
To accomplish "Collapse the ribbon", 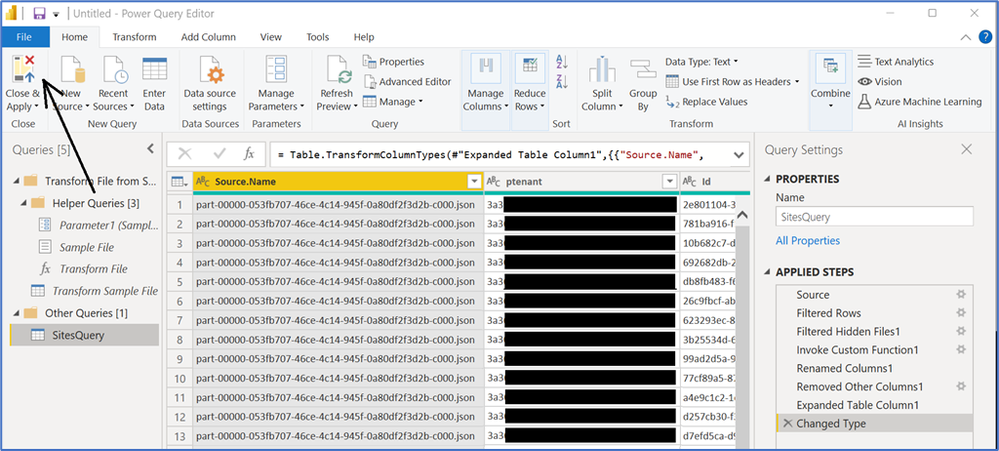I will (x=967, y=37).
